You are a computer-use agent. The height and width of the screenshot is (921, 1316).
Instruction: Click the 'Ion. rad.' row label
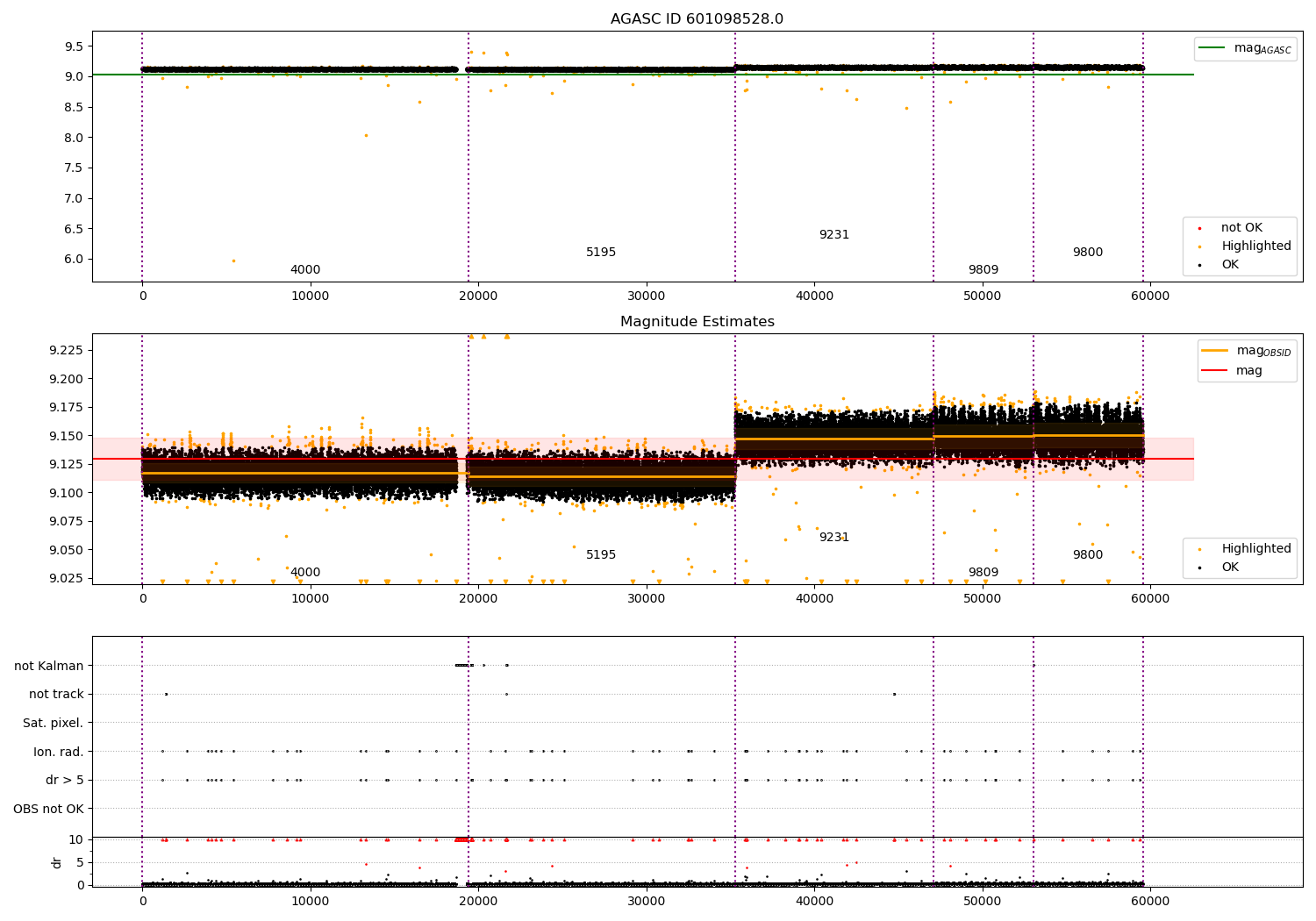click(x=59, y=752)
